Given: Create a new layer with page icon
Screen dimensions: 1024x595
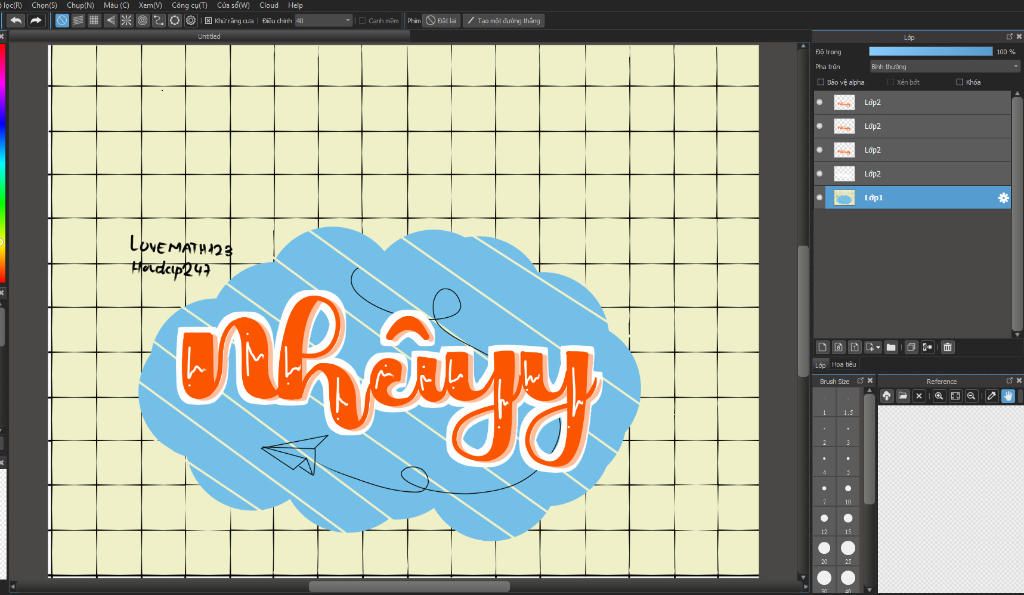Looking at the screenshot, I should 823,347.
